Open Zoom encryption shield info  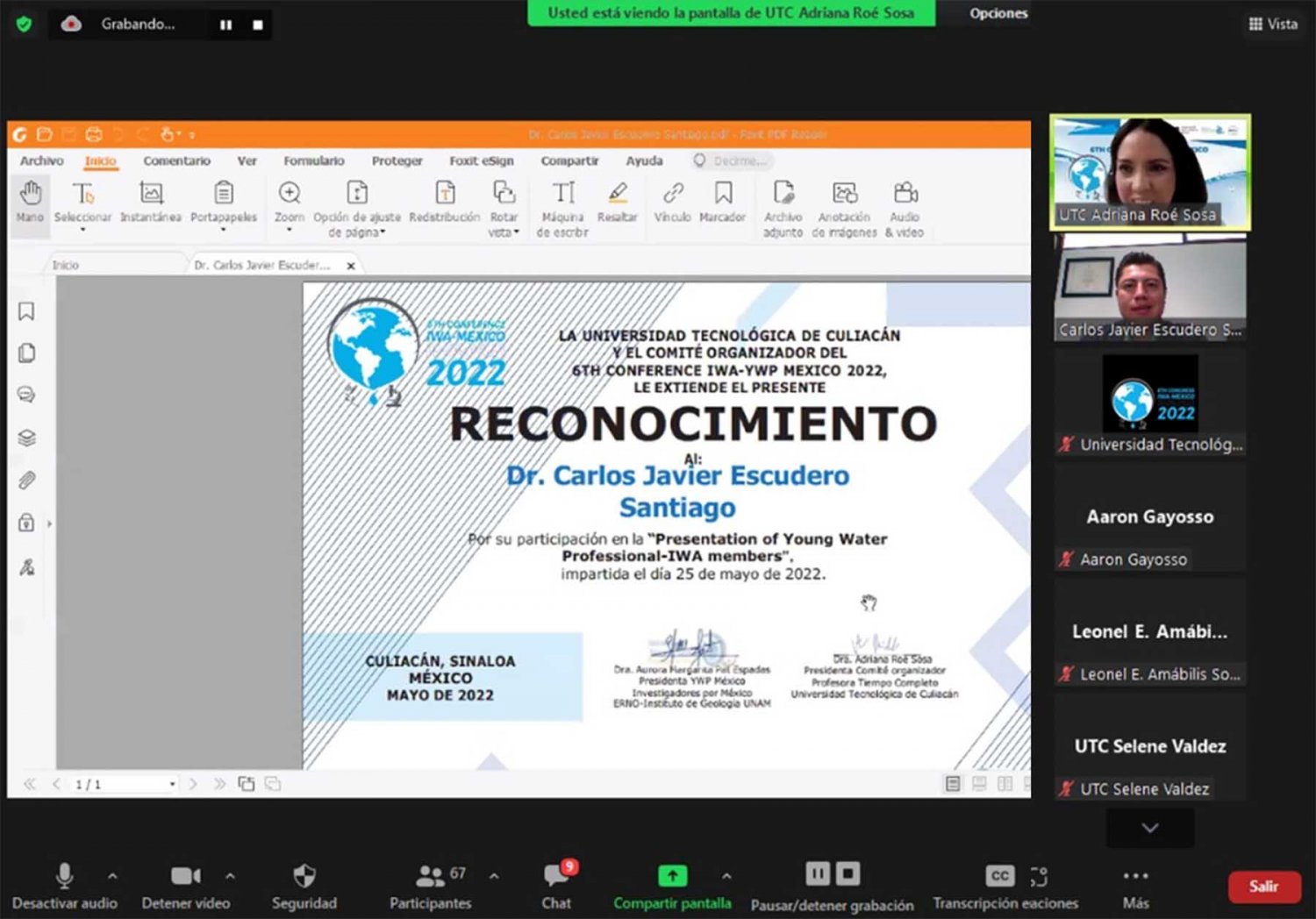24,24
